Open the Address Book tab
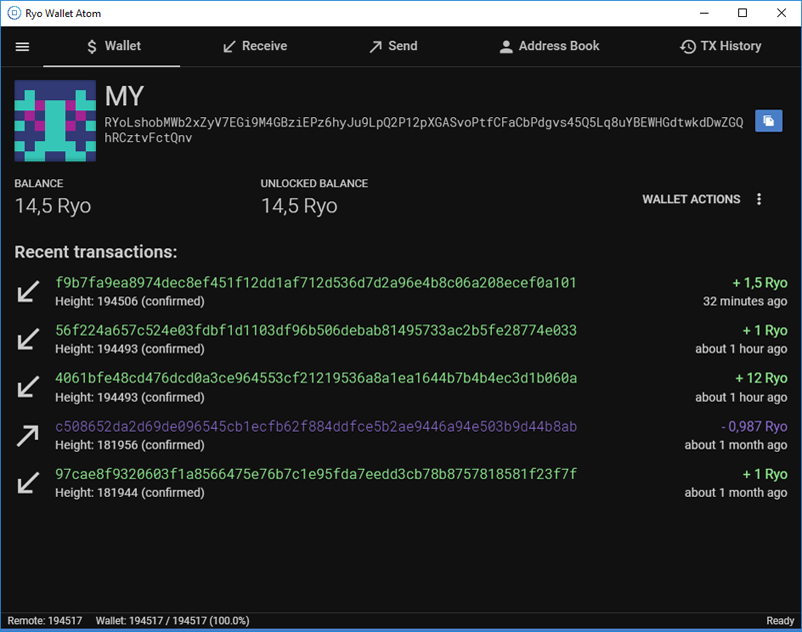 (x=549, y=47)
